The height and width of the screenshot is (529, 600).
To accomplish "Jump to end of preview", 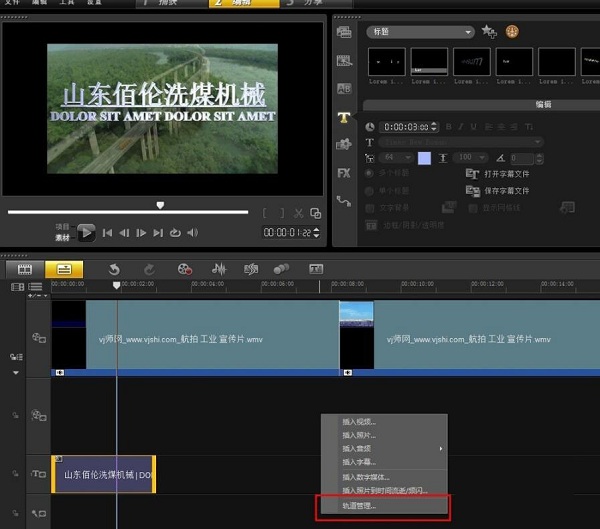I will click(x=158, y=233).
